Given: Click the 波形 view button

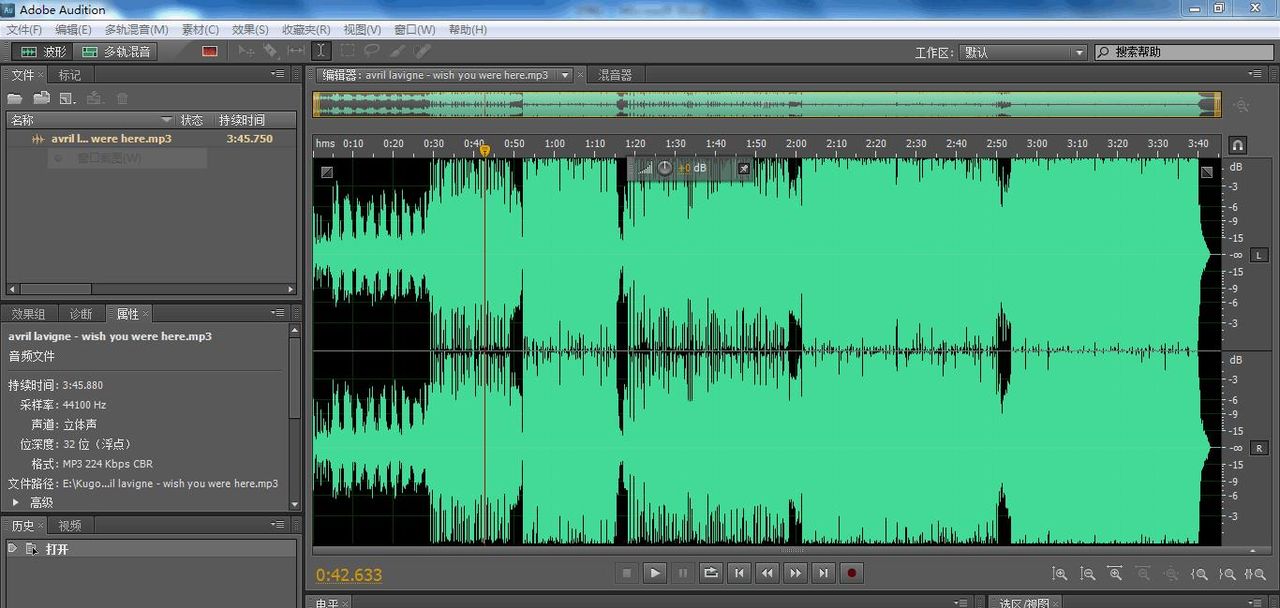Looking at the screenshot, I should pyautogui.click(x=42, y=51).
